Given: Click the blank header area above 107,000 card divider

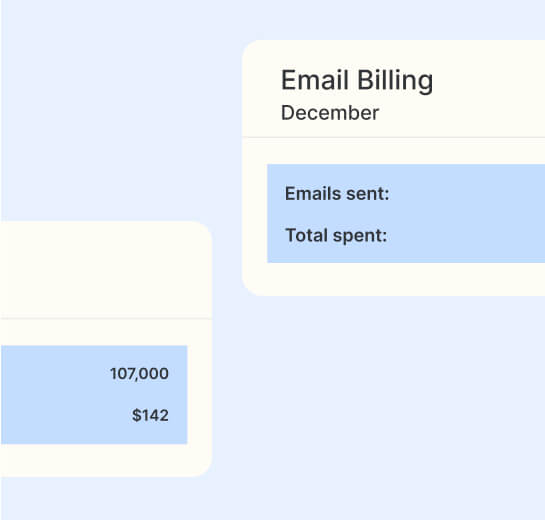Looking at the screenshot, I should pos(104,269).
